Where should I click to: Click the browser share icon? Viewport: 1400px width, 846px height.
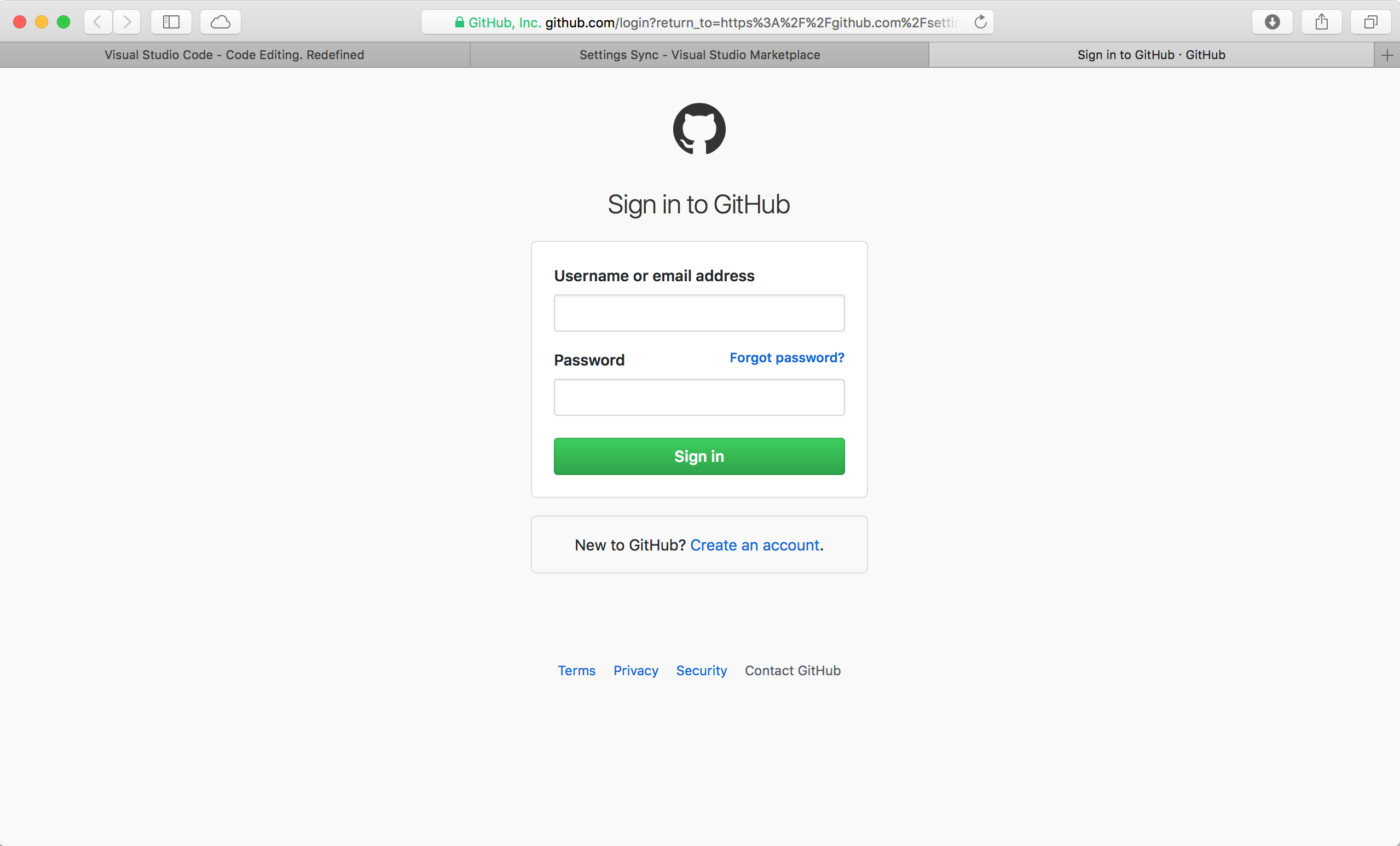pyautogui.click(x=1321, y=22)
